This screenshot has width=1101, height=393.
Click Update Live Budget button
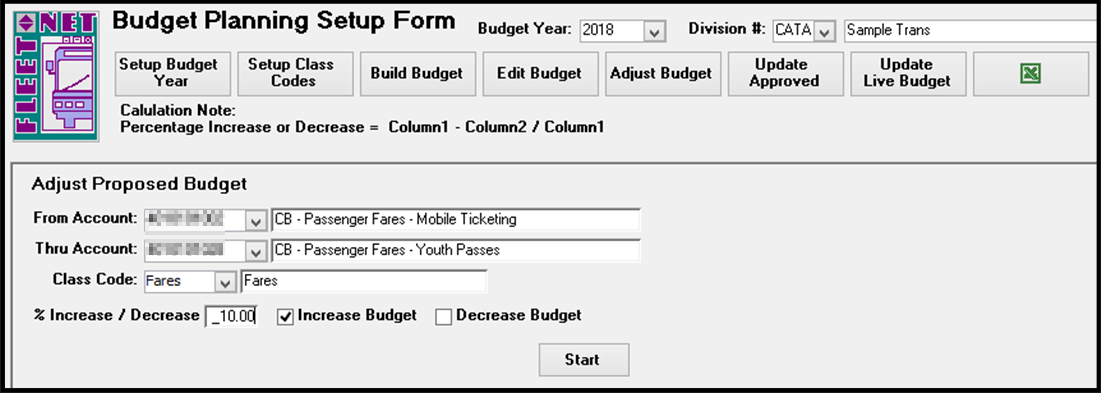click(x=907, y=73)
